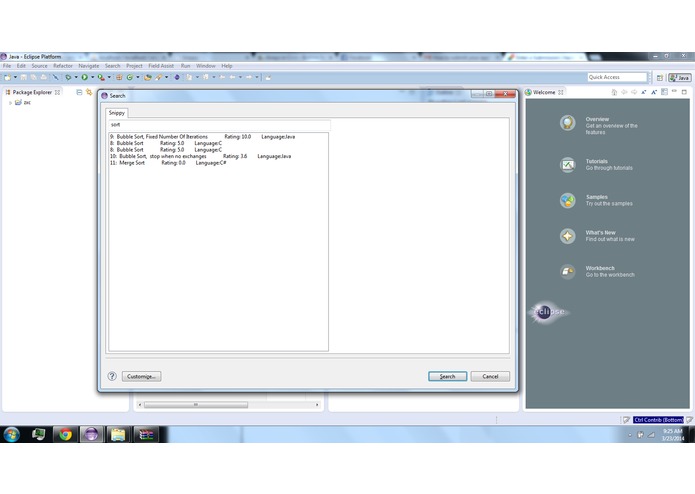Open the Help menu
The height and width of the screenshot is (494, 695).
coord(226,66)
